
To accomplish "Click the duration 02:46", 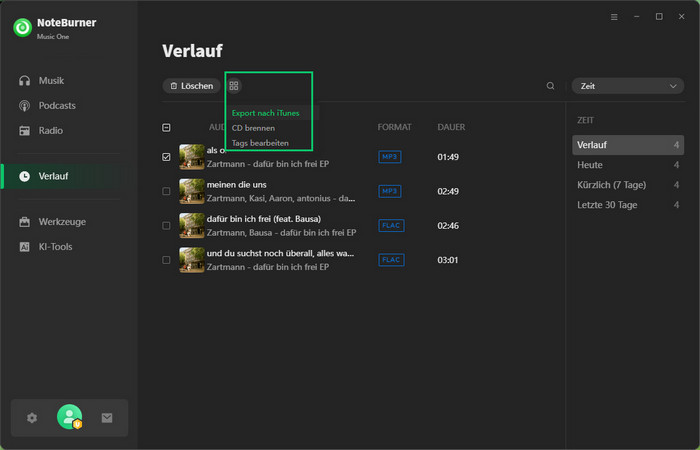I will (448, 226).
